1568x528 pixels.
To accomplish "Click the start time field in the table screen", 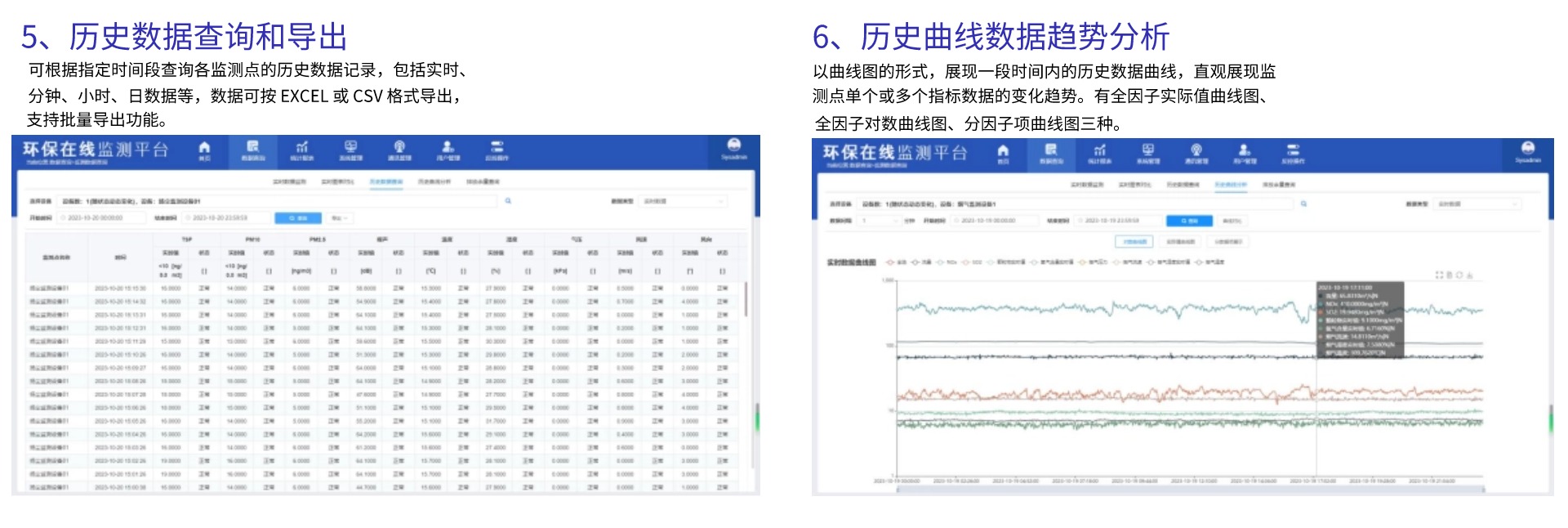I will tap(101, 218).
